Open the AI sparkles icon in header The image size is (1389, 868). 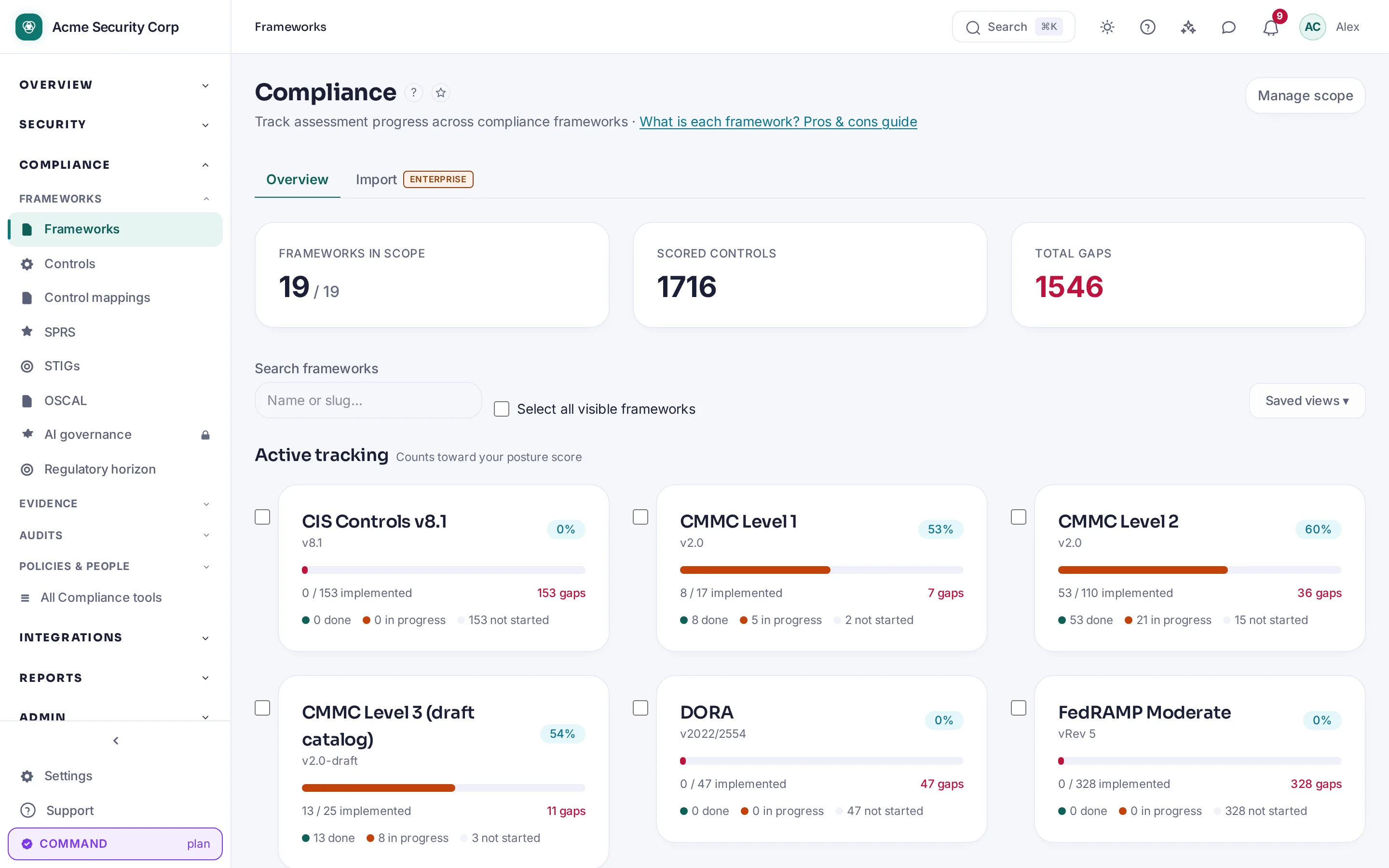coord(1188,27)
